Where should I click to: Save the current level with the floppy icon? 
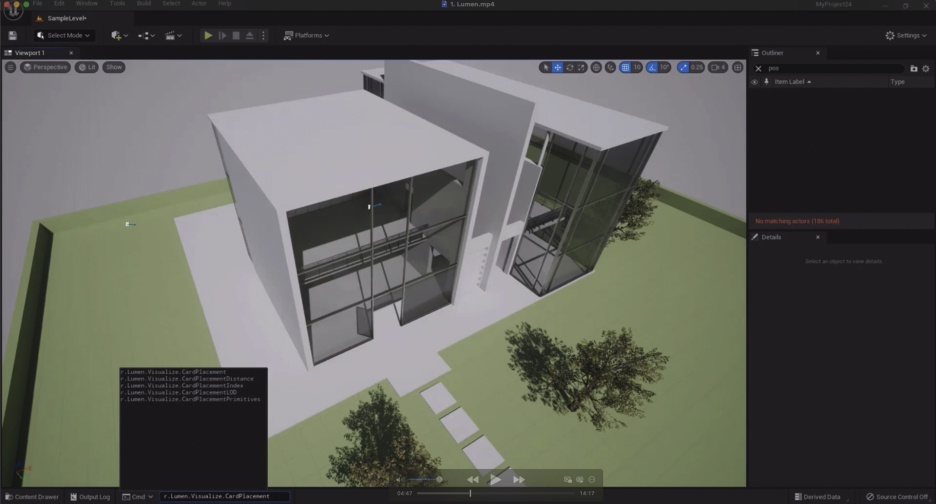click(13, 36)
